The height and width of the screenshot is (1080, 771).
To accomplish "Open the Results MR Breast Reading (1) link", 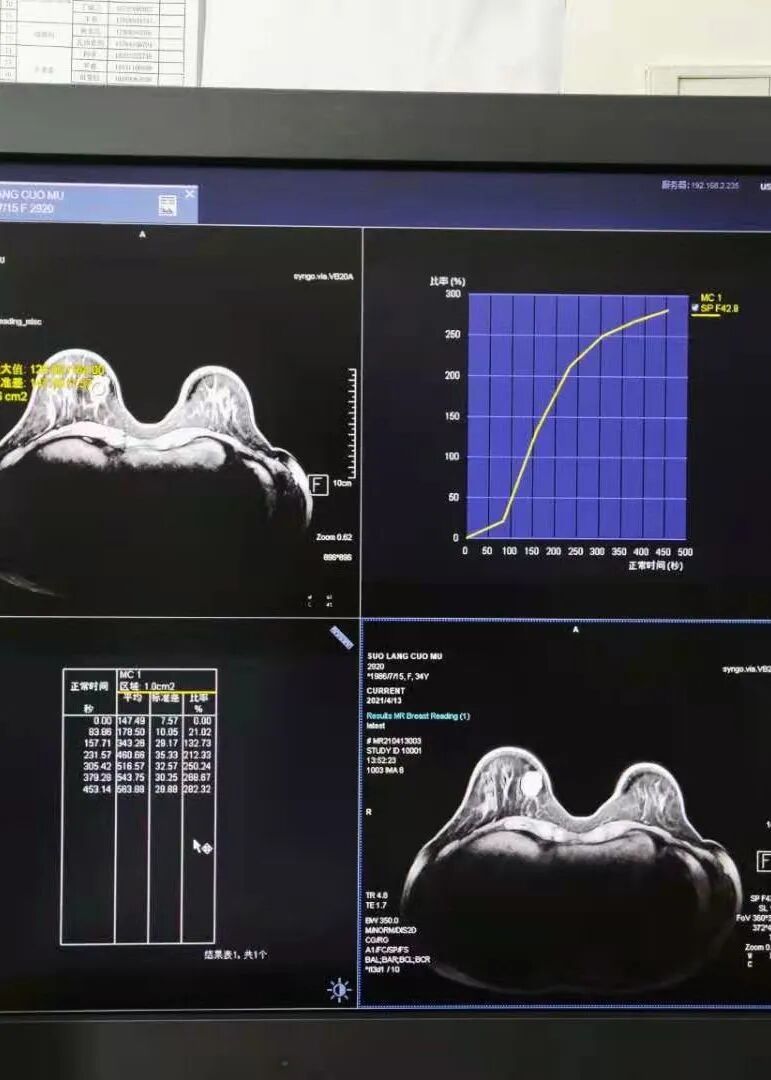I will (x=418, y=716).
